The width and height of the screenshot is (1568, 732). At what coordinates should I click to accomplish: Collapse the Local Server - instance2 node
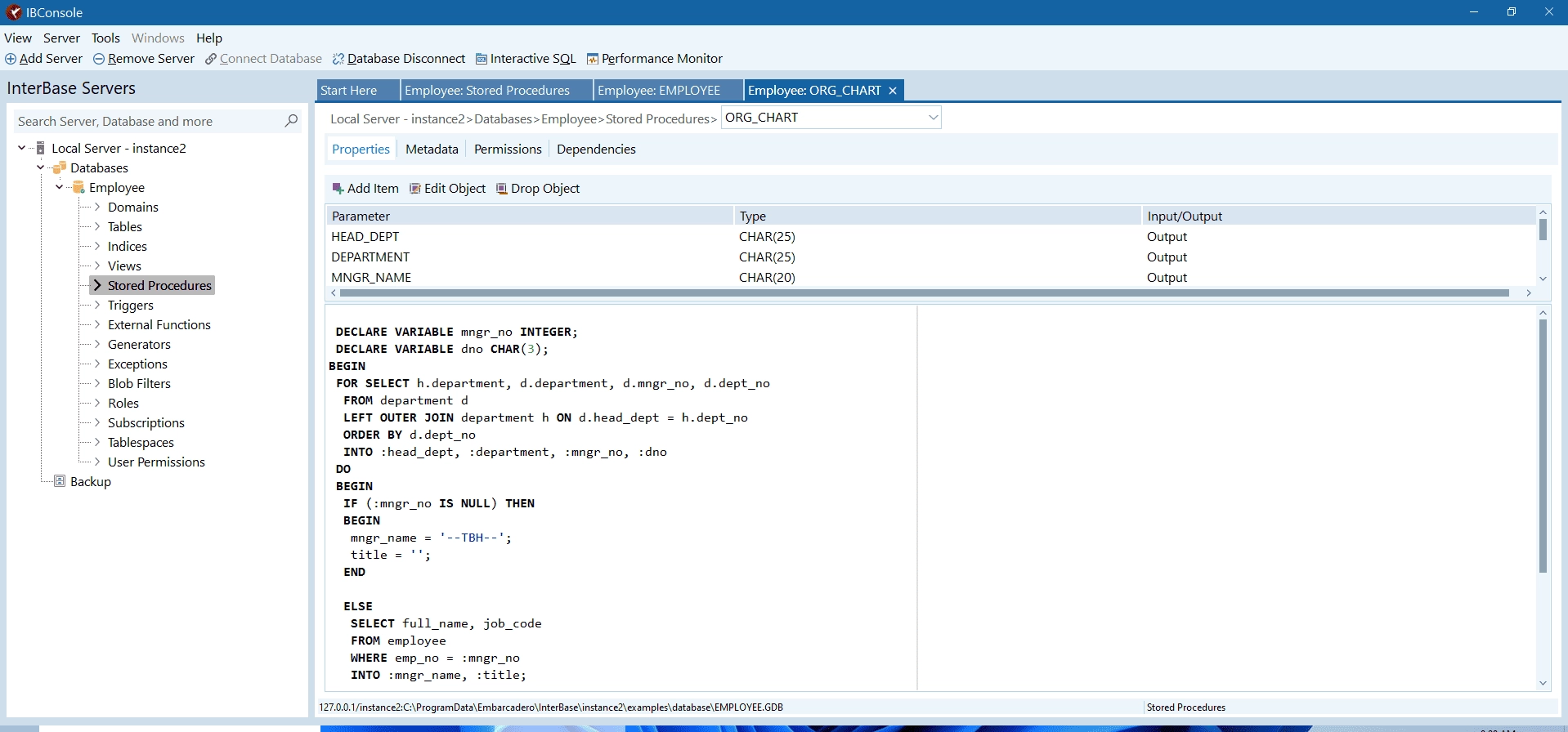click(21, 148)
